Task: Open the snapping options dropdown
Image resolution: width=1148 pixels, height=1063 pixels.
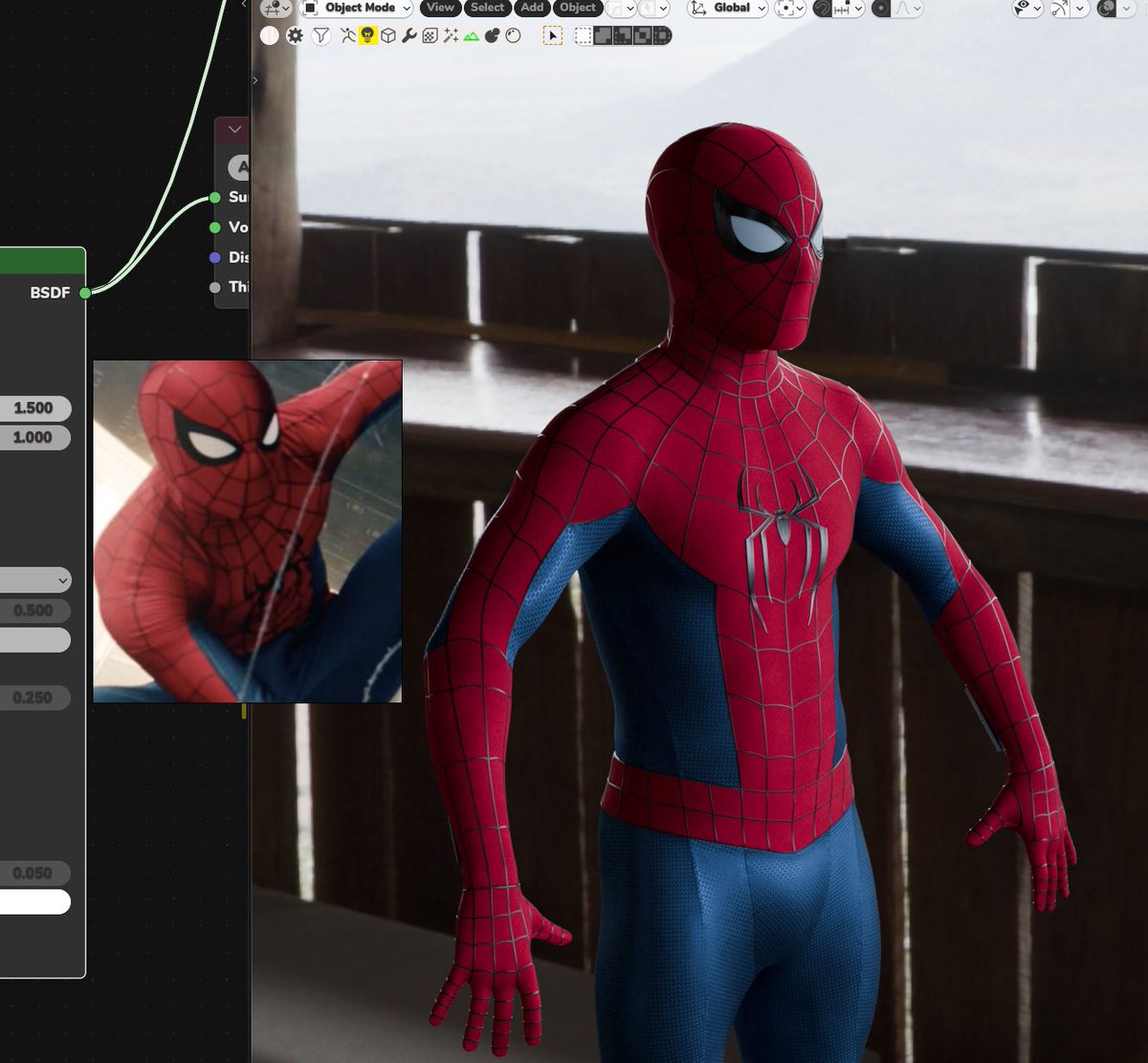Action: coord(849,8)
